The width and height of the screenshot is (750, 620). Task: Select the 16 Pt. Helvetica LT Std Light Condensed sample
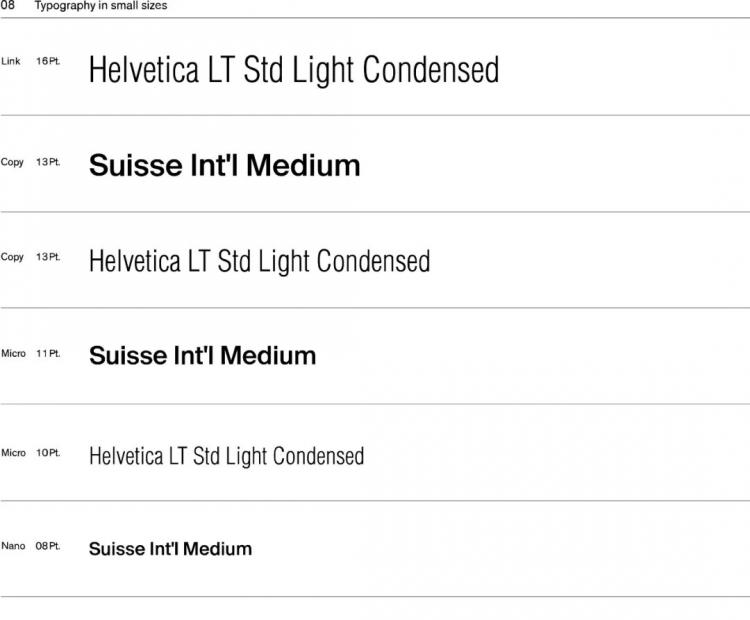294,70
